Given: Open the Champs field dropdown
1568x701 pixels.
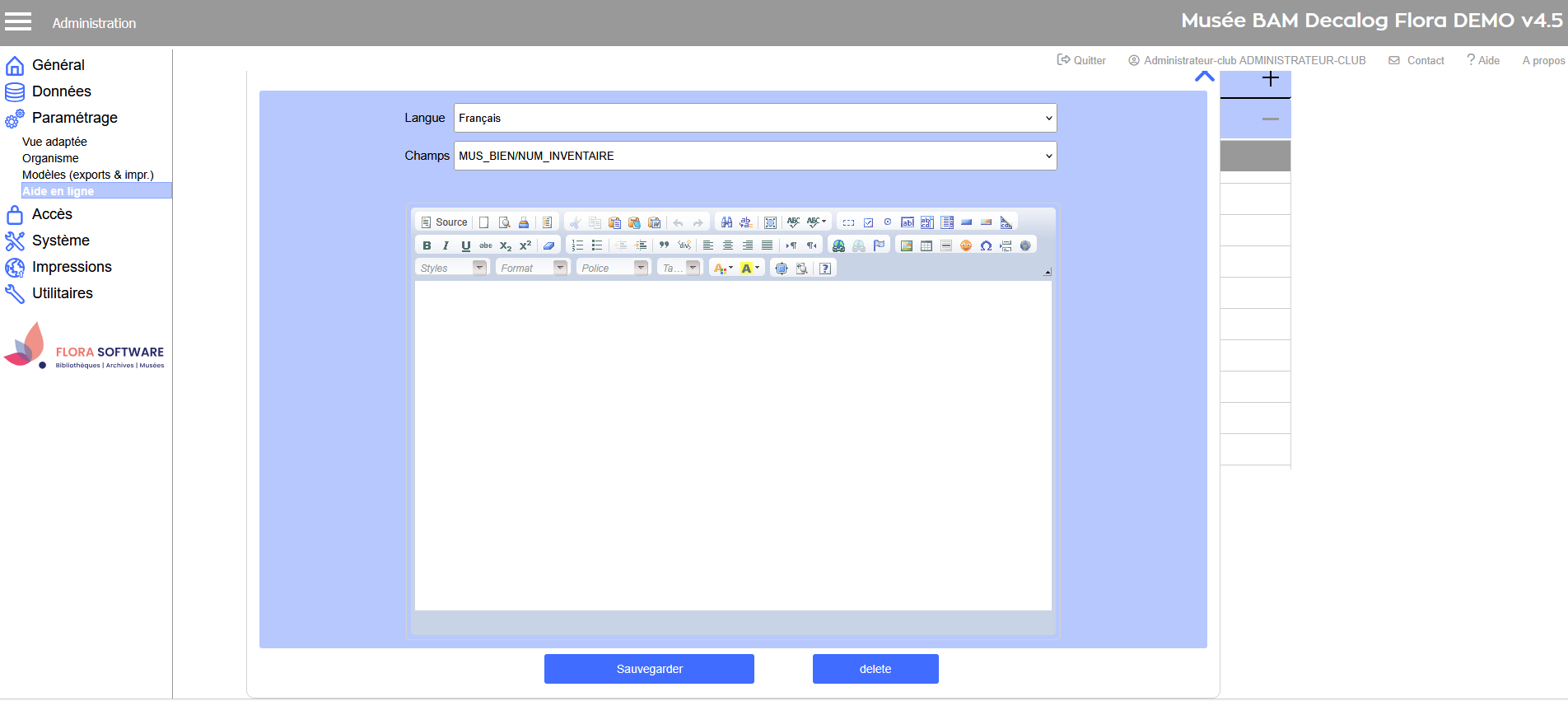Looking at the screenshot, I should click(754, 156).
